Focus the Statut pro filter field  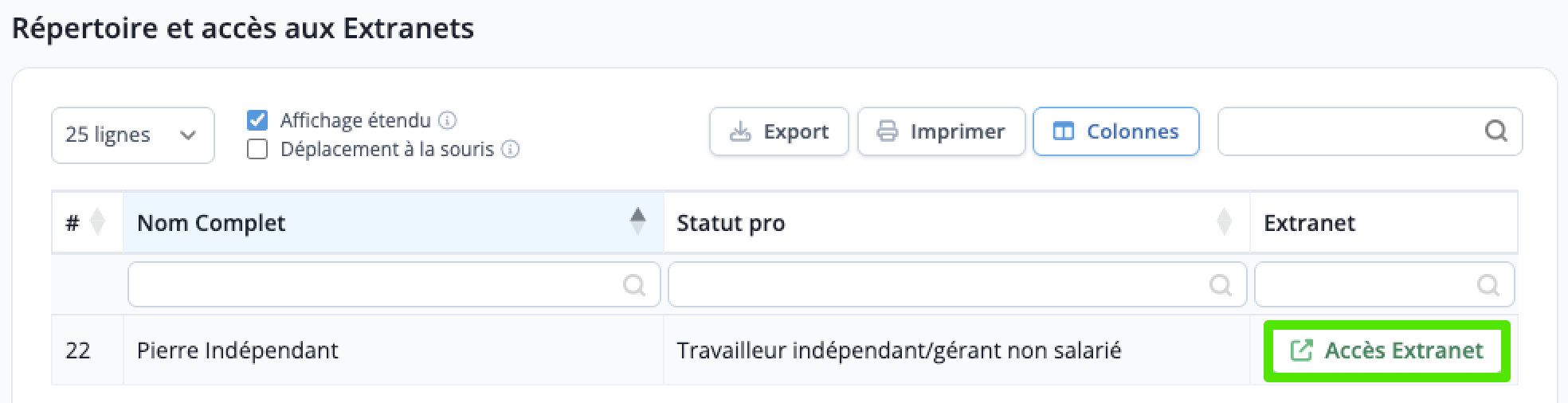pyautogui.click(x=957, y=284)
